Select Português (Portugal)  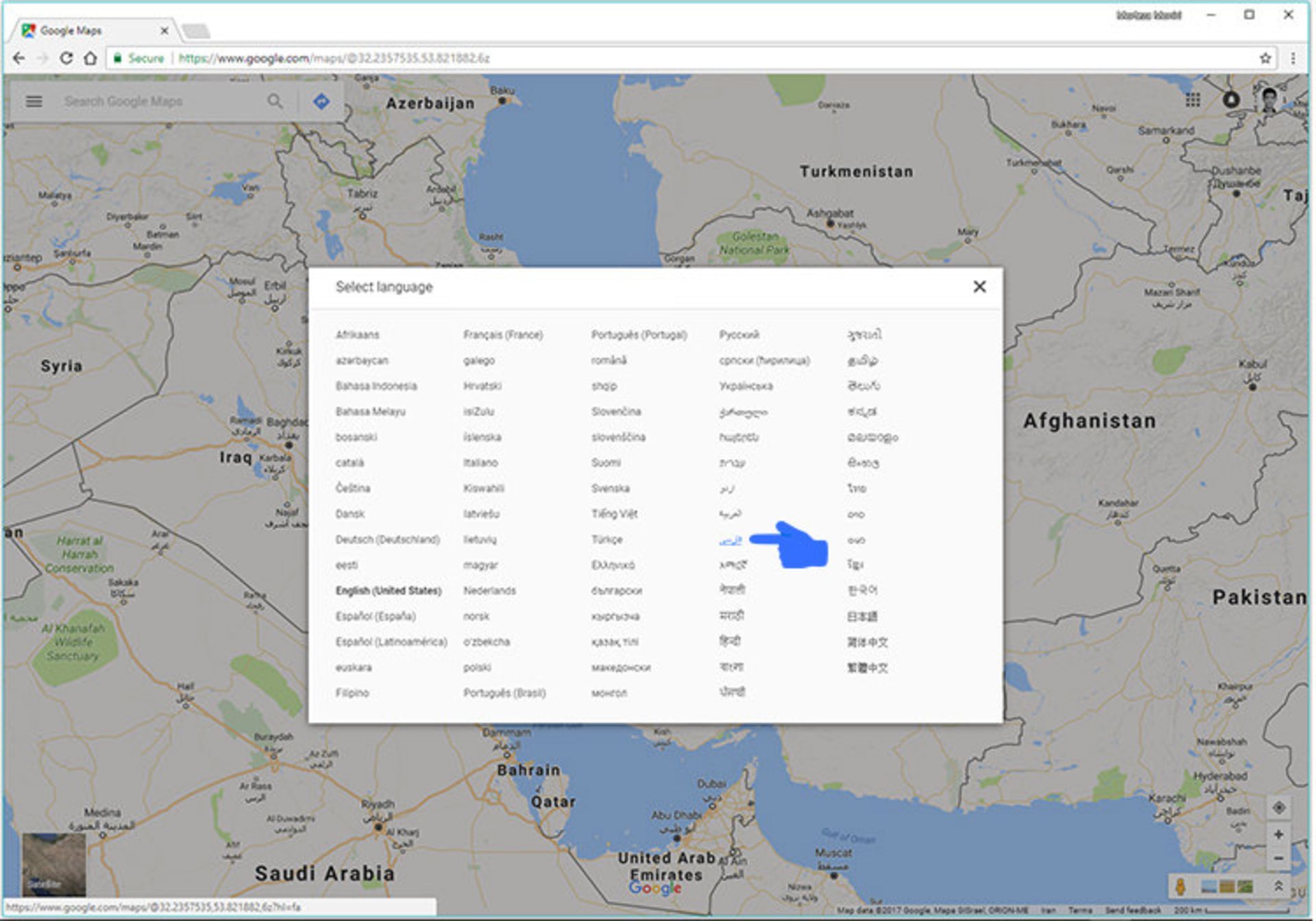(639, 334)
